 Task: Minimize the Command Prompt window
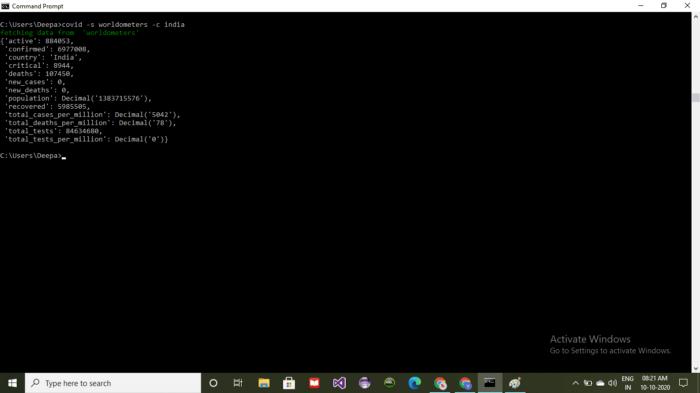coord(641,6)
